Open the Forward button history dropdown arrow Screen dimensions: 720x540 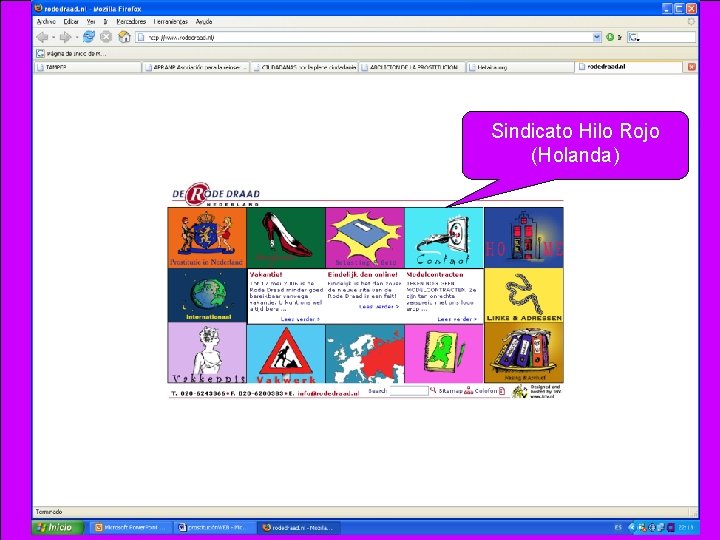(x=77, y=37)
